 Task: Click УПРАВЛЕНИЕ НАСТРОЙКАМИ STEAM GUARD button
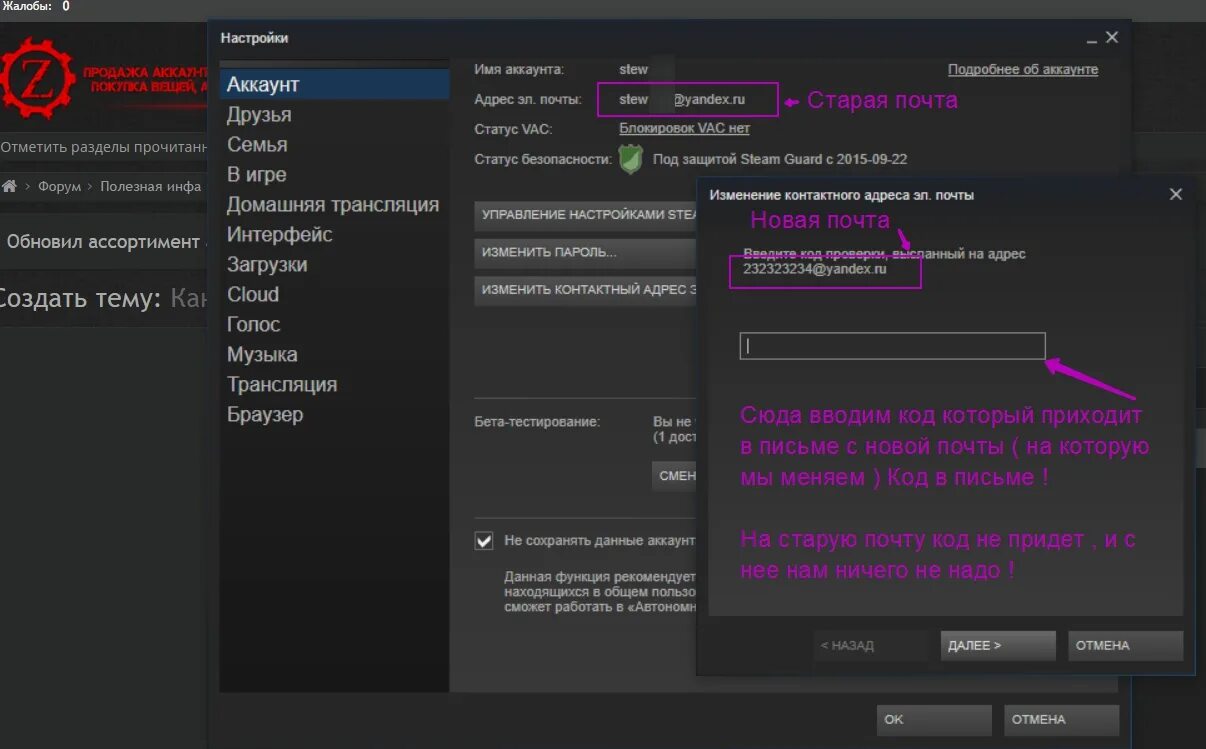(585, 214)
